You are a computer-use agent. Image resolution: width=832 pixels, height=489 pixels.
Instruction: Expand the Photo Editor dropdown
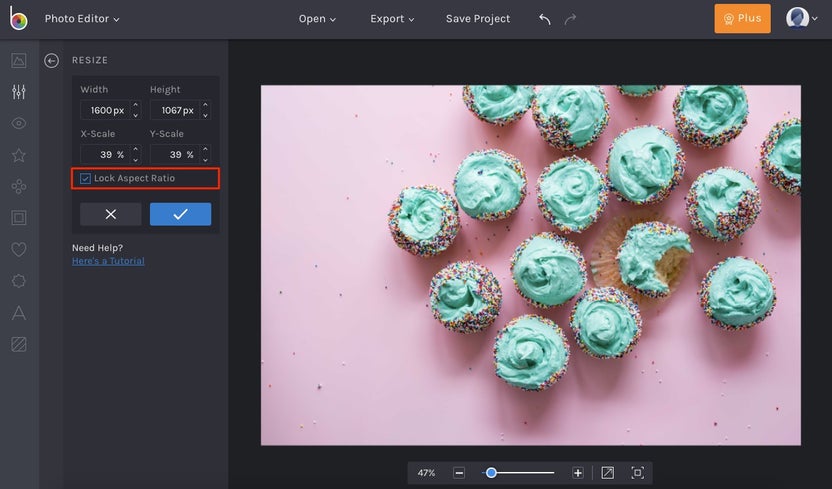[82, 19]
